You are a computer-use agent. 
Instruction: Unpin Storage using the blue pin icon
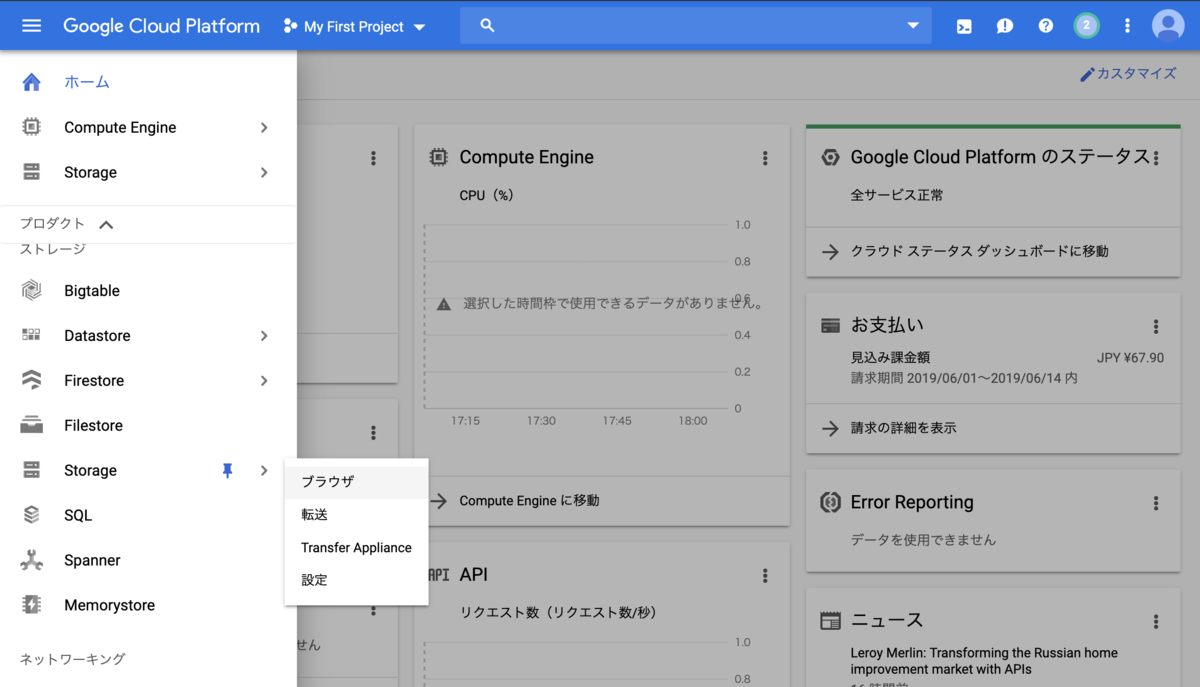tap(228, 470)
